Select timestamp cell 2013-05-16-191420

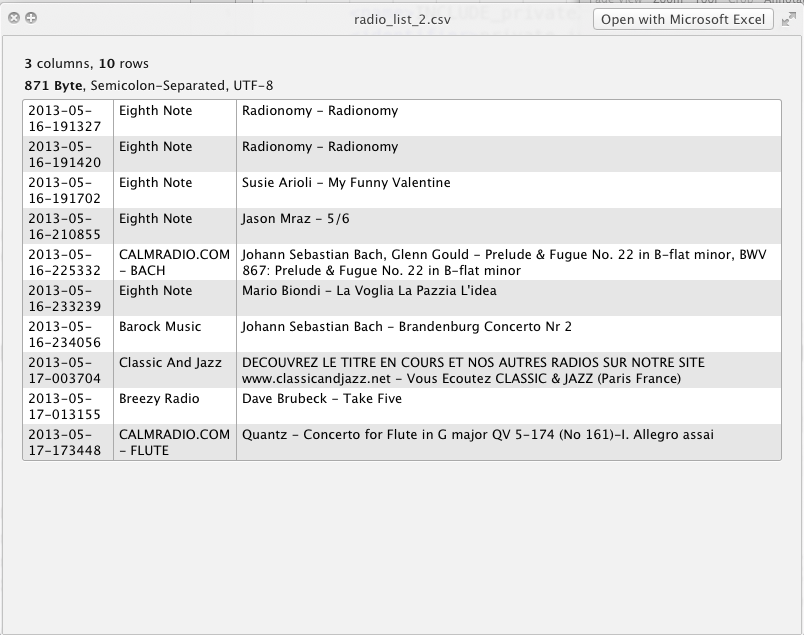68,154
